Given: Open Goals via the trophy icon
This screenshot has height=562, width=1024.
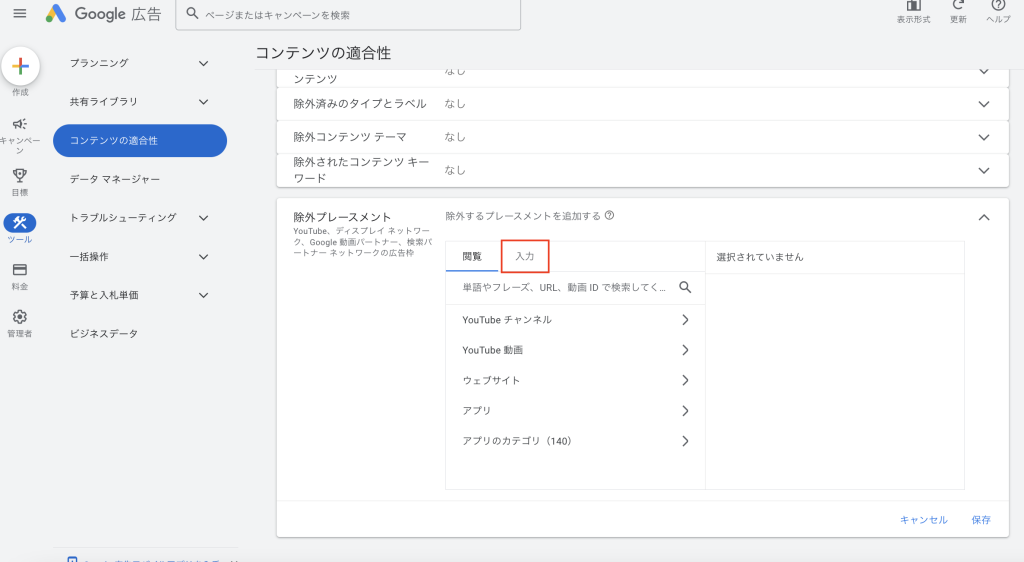Looking at the screenshot, I should click(20, 175).
